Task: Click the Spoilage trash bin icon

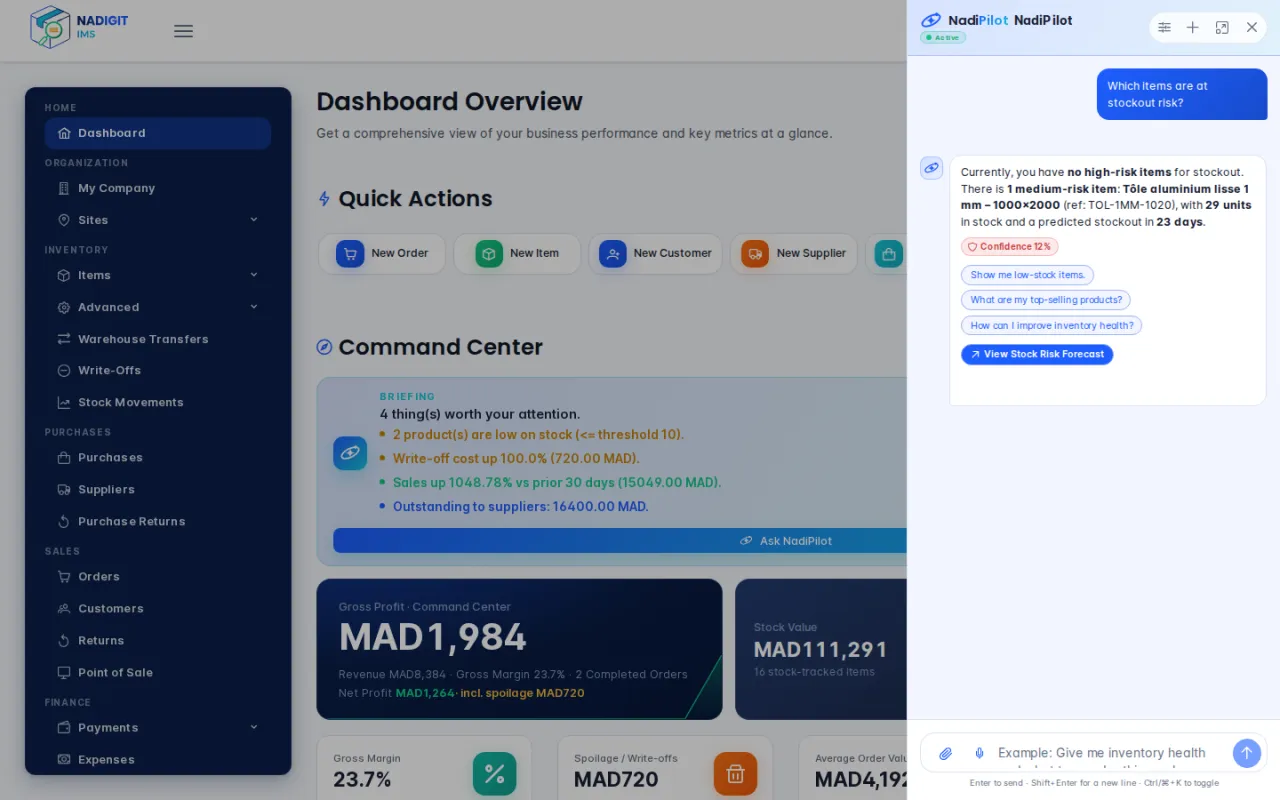Action: (735, 774)
